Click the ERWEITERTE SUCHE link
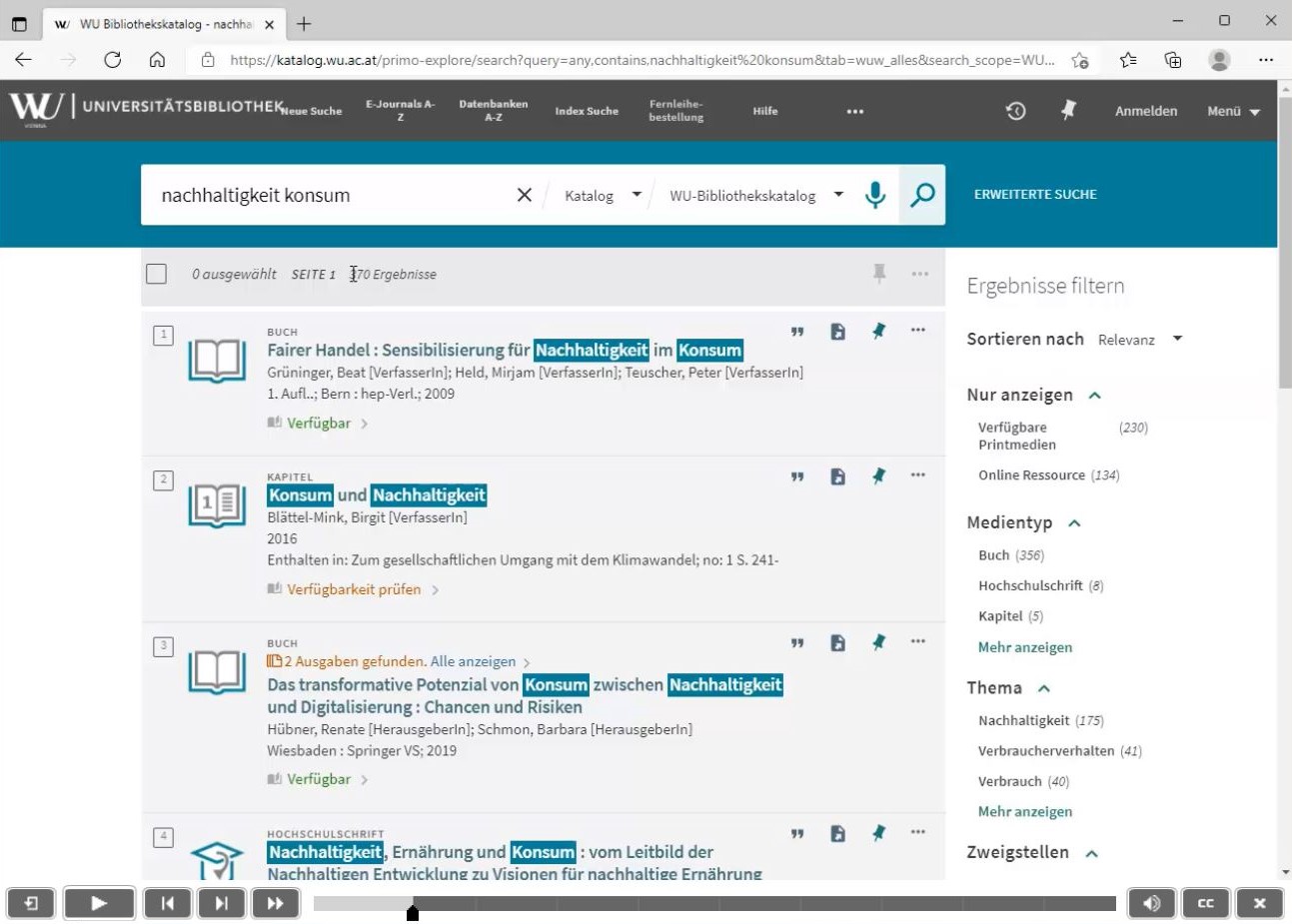1292x924 pixels. tap(1035, 195)
